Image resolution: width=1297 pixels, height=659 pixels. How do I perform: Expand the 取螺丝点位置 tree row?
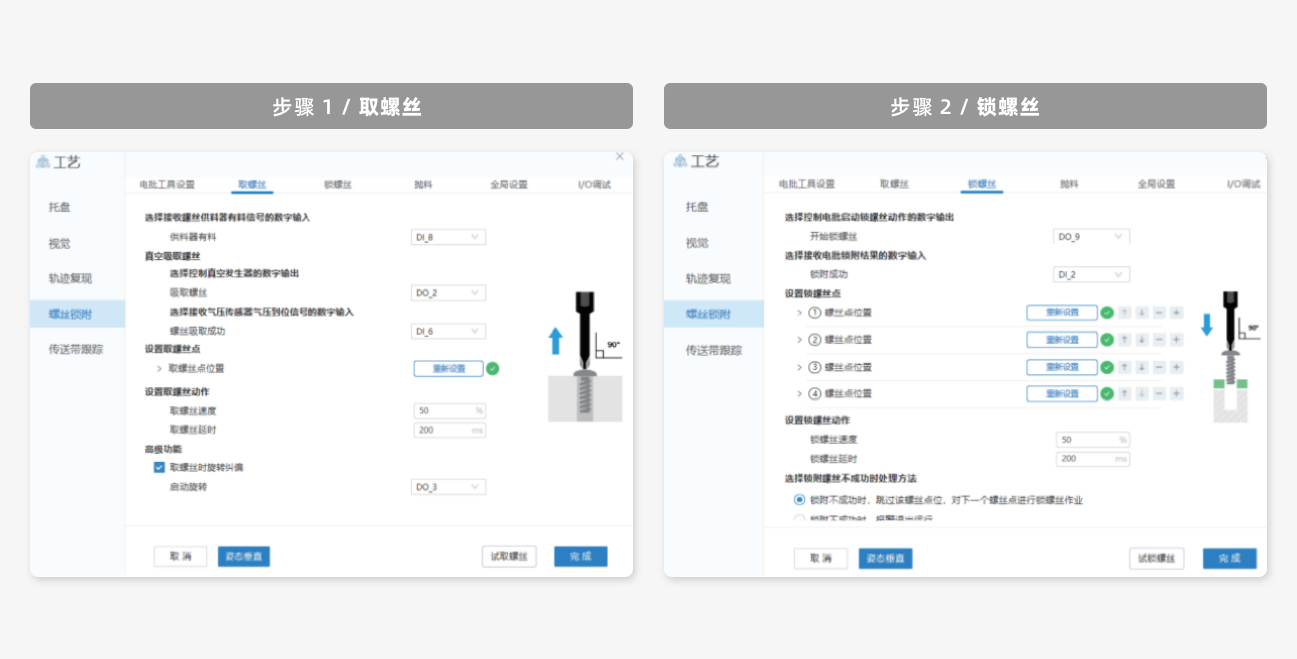[159, 369]
